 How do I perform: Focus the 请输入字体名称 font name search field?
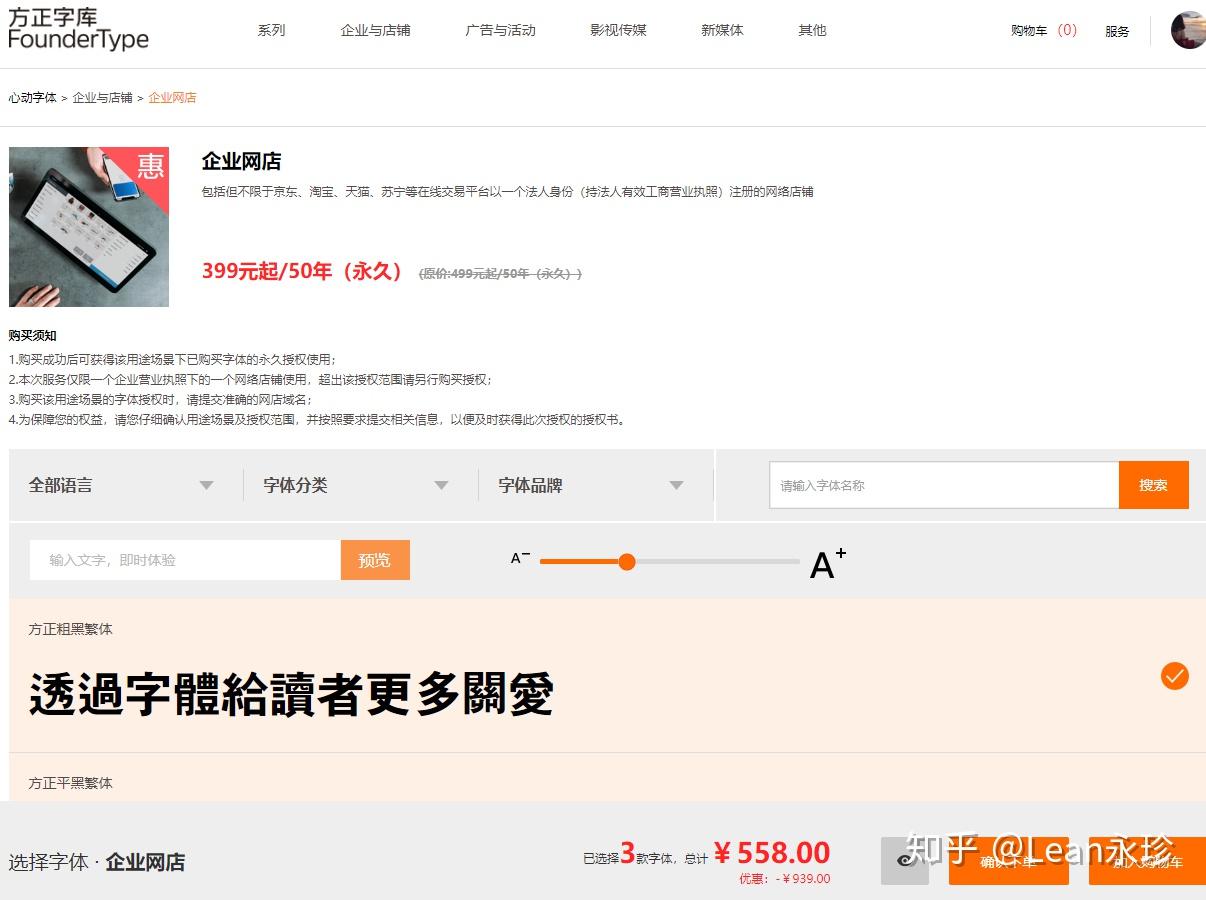(x=944, y=485)
